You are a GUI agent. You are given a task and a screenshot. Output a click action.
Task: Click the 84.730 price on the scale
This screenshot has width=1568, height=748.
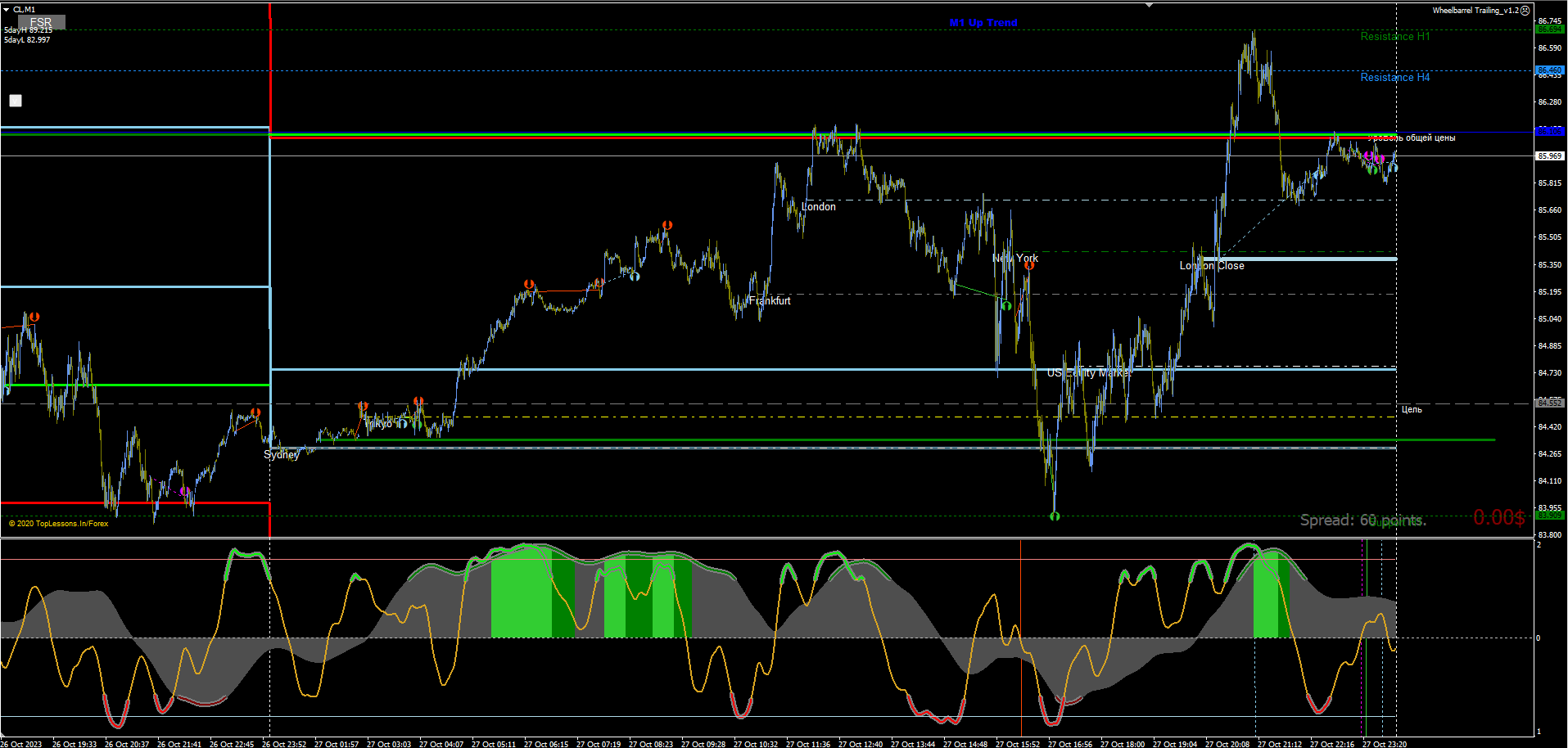pos(1550,373)
